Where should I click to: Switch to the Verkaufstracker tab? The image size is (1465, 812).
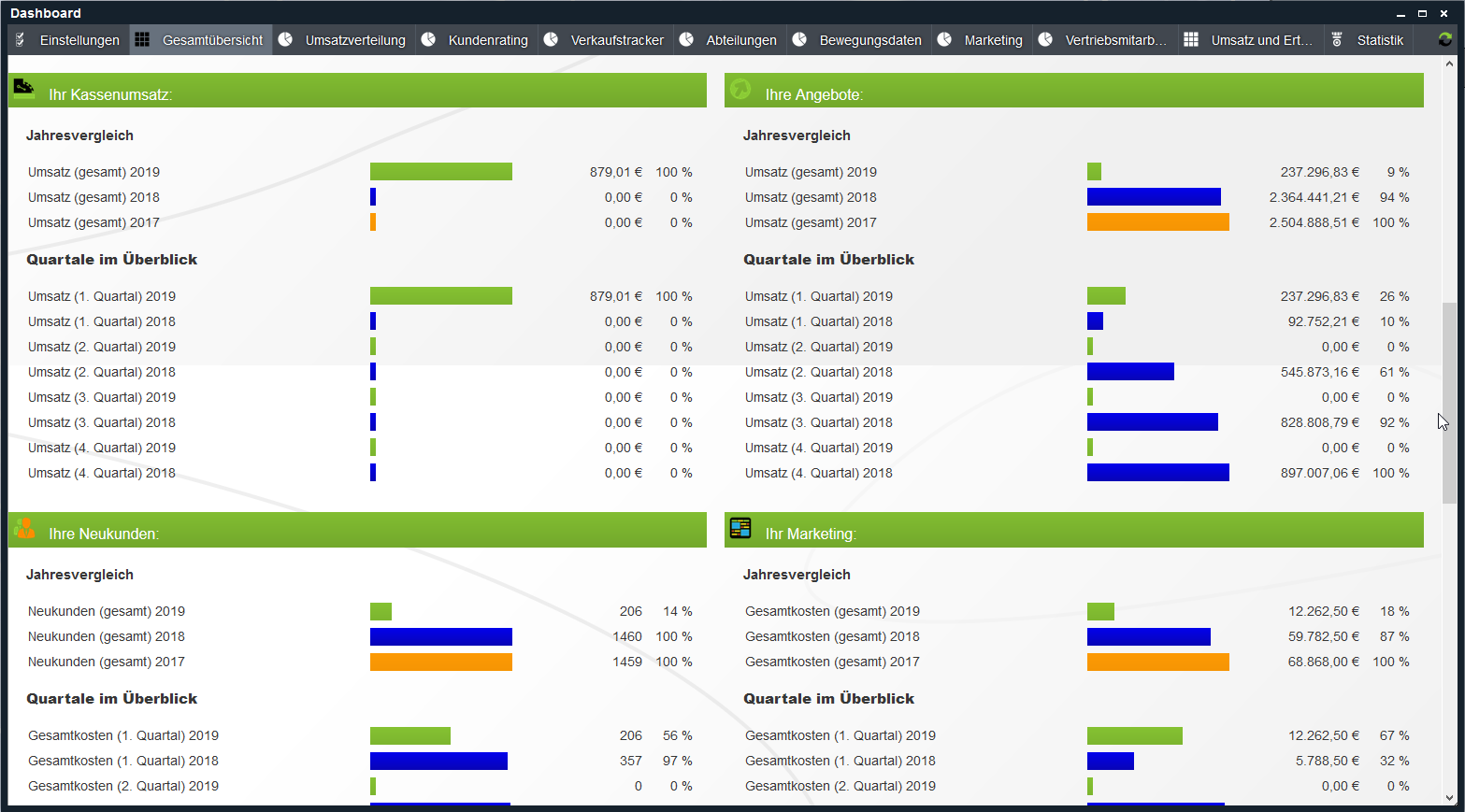[x=606, y=40]
